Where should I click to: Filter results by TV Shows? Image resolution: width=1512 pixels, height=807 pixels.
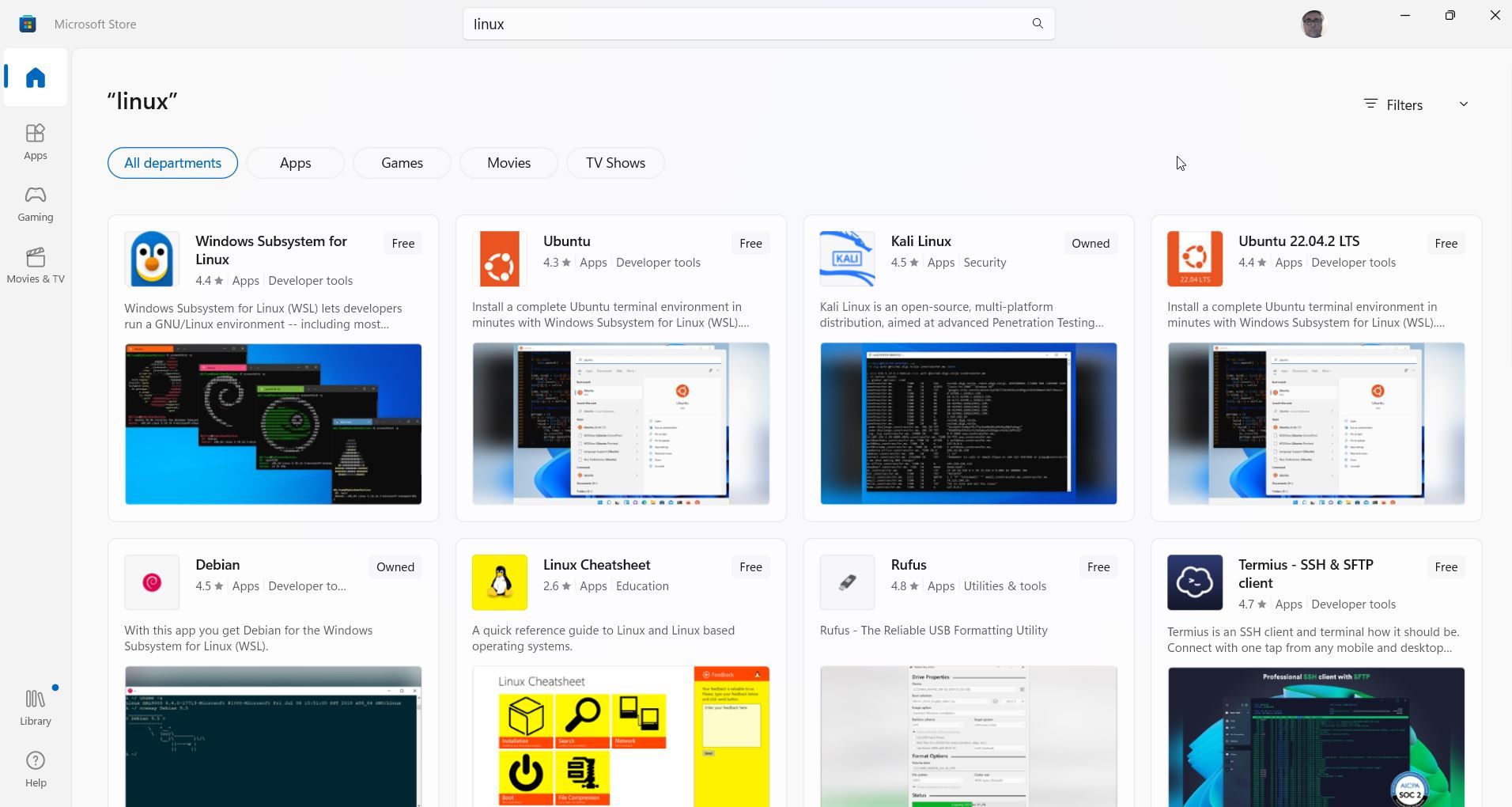(x=615, y=163)
